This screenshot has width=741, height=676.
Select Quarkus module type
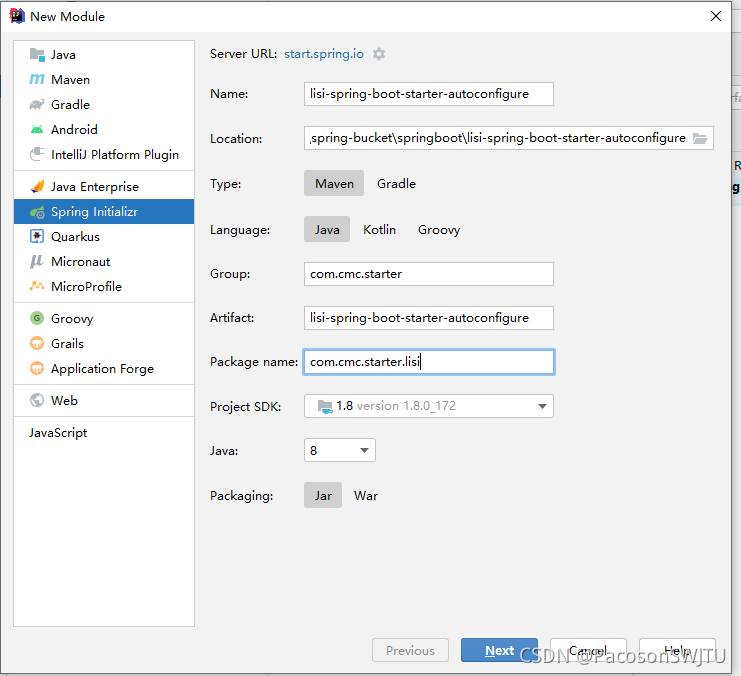104,236
